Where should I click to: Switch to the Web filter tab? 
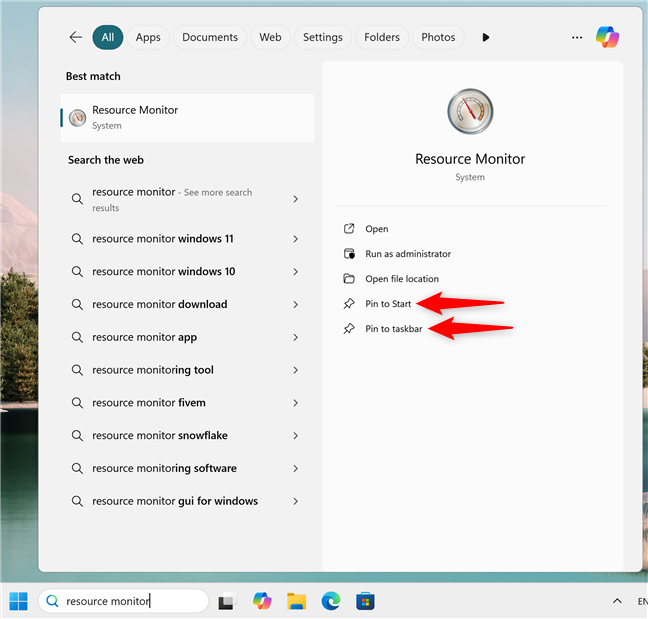pyautogui.click(x=270, y=37)
